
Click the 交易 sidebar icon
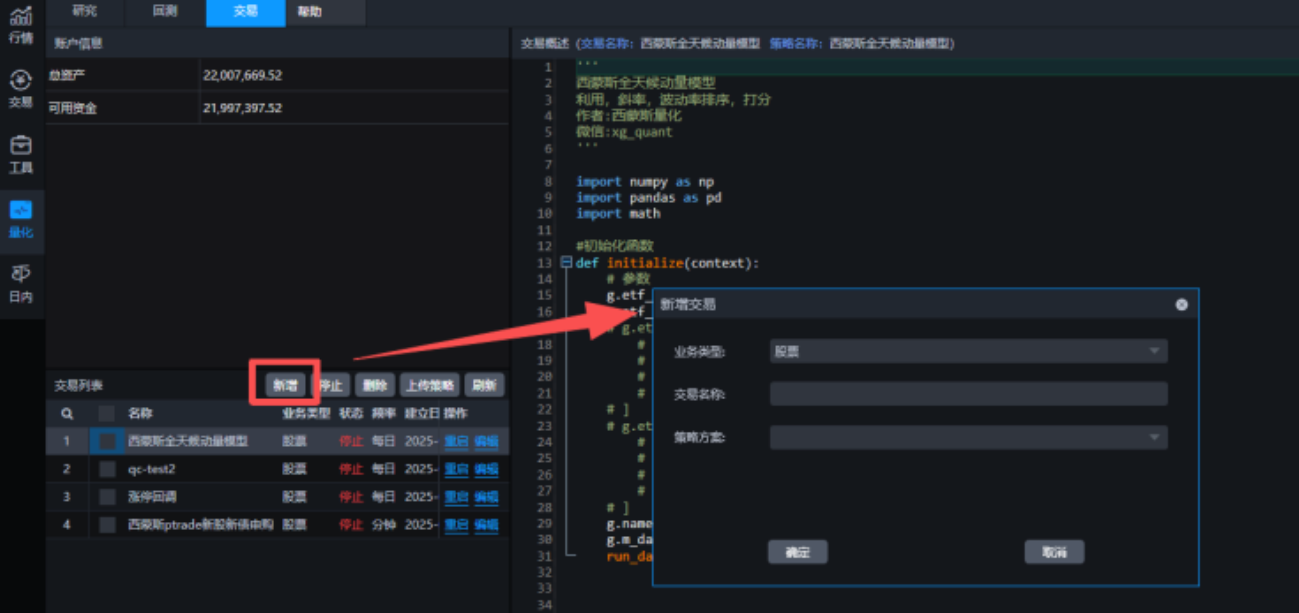coord(21,88)
